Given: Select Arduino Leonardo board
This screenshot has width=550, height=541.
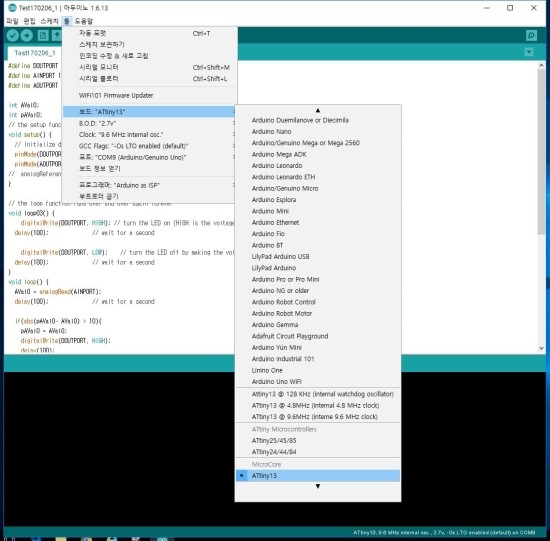Looking at the screenshot, I should pyautogui.click(x=318, y=166).
